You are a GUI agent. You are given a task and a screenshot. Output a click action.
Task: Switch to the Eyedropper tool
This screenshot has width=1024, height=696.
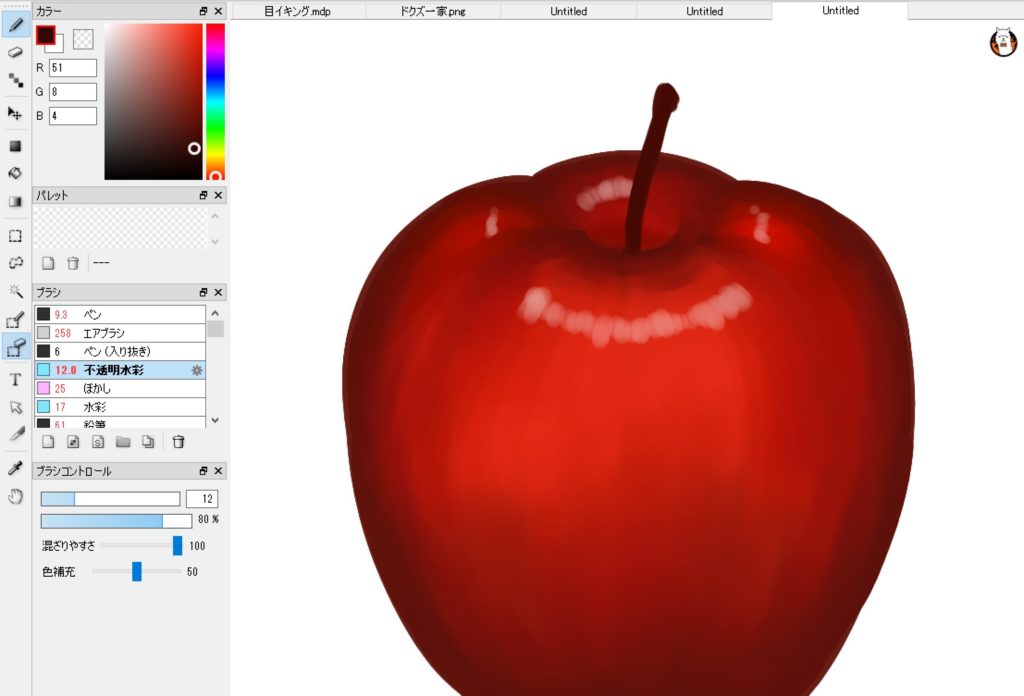[15, 468]
